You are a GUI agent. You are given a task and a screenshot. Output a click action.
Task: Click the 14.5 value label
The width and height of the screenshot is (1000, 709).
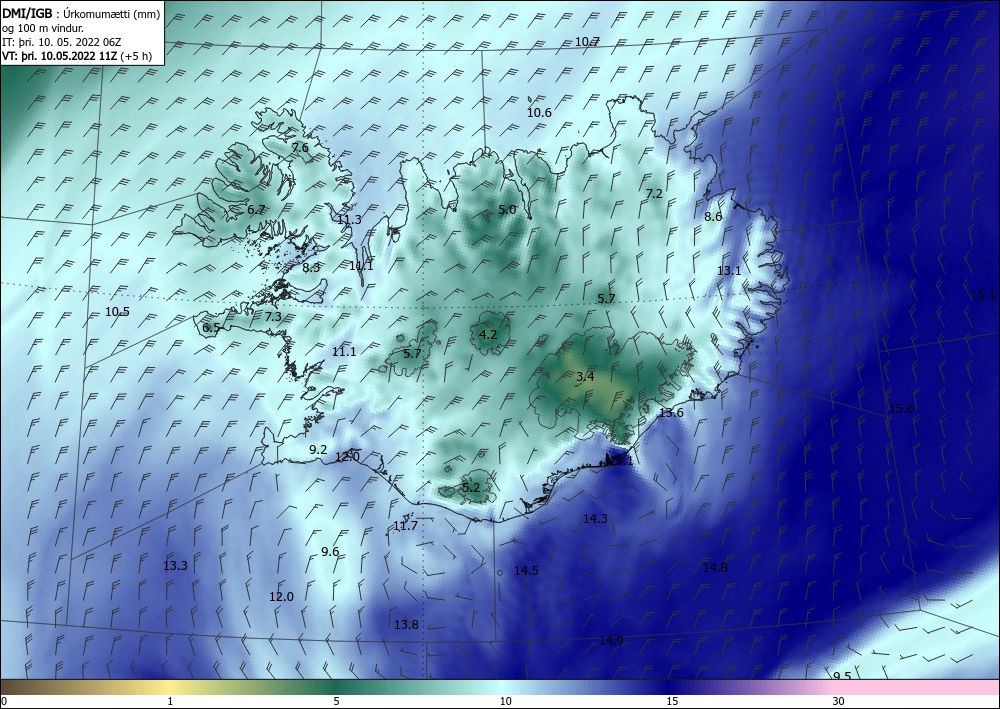click(x=526, y=571)
